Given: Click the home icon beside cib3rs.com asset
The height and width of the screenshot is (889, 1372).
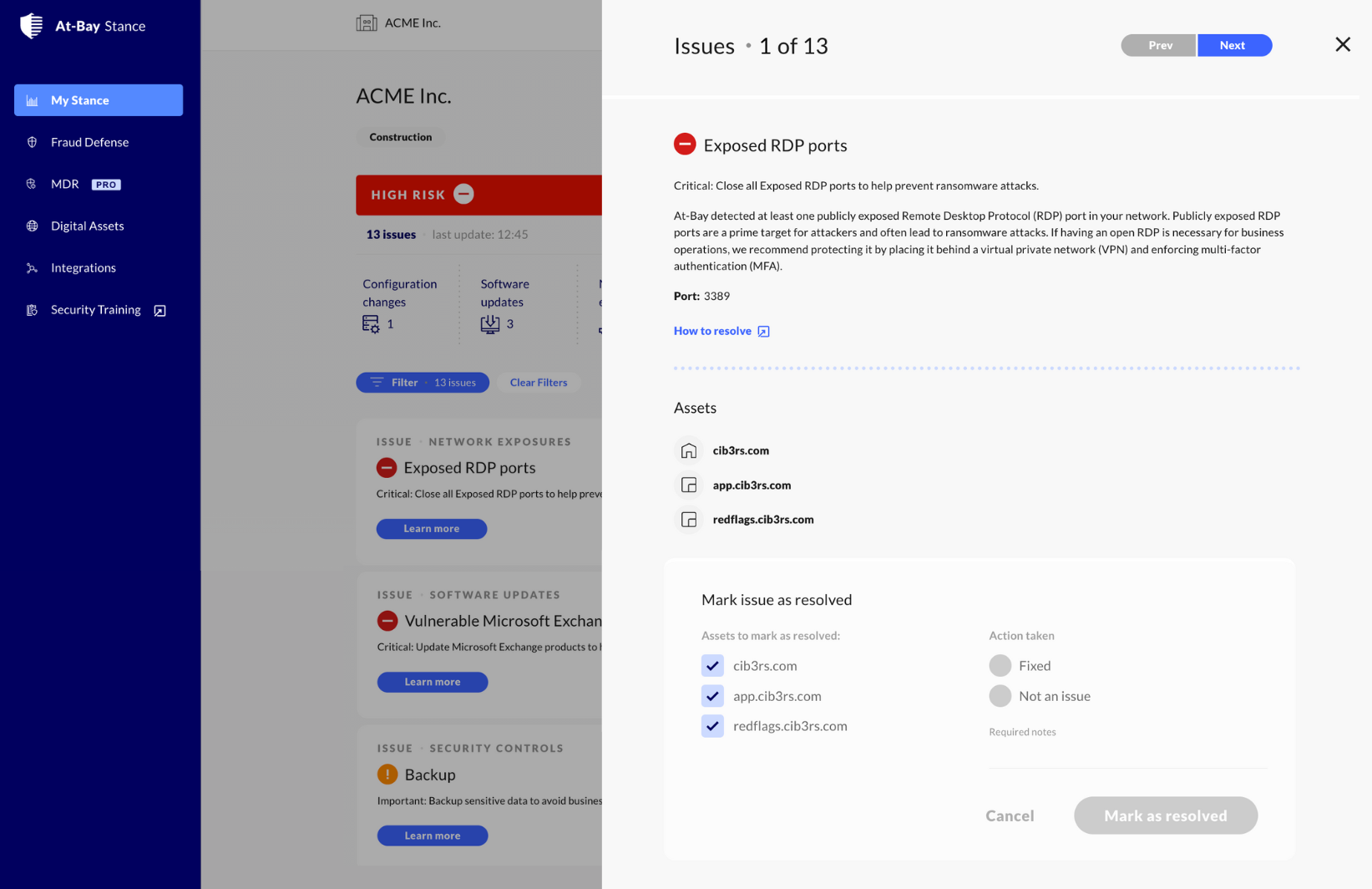Looking at the screenshot, I should point(689,450).
